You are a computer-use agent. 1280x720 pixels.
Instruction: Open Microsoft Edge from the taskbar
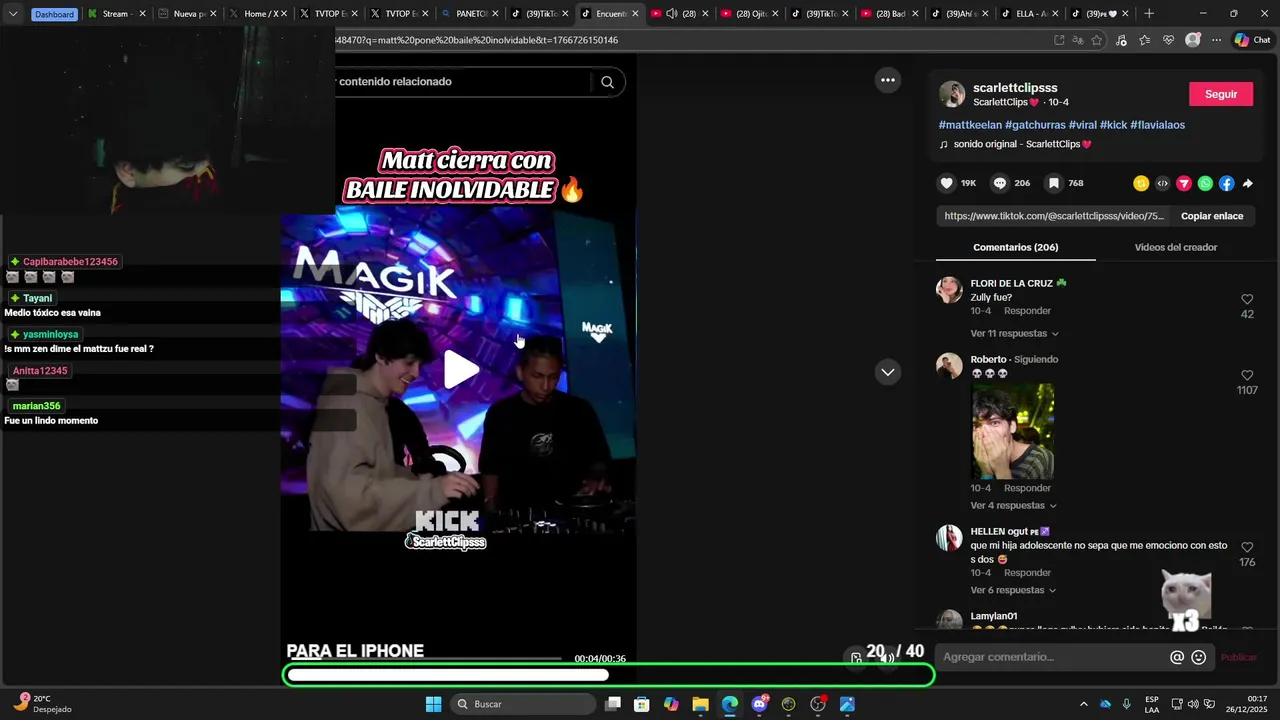(x=730, y=704)
